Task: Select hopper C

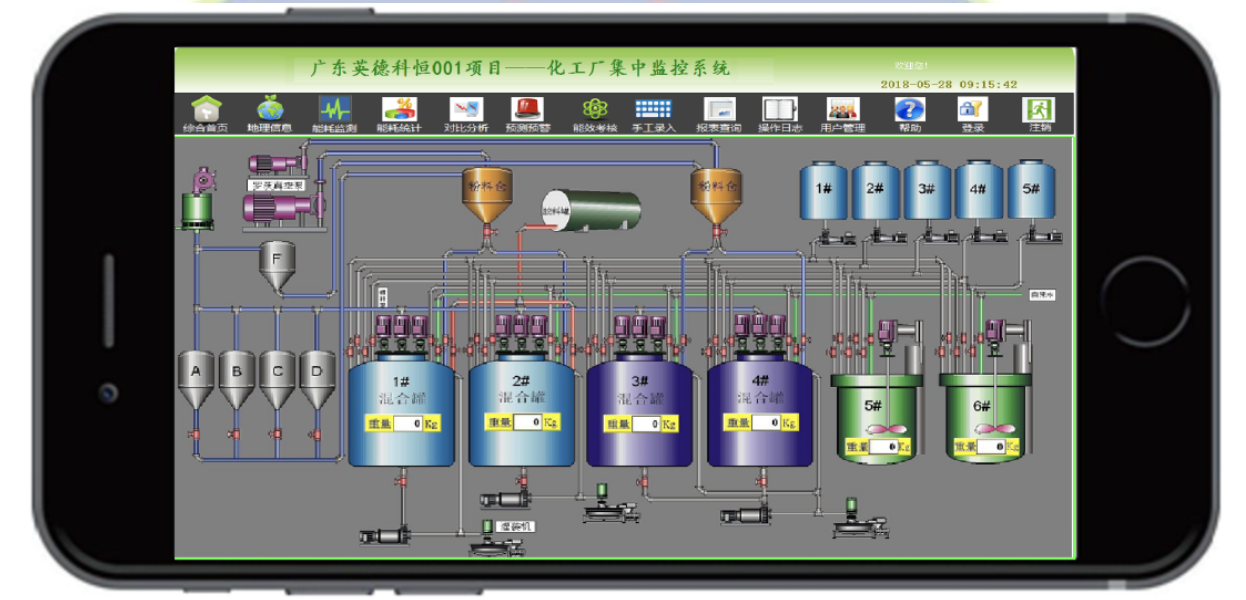Action: 277,380
